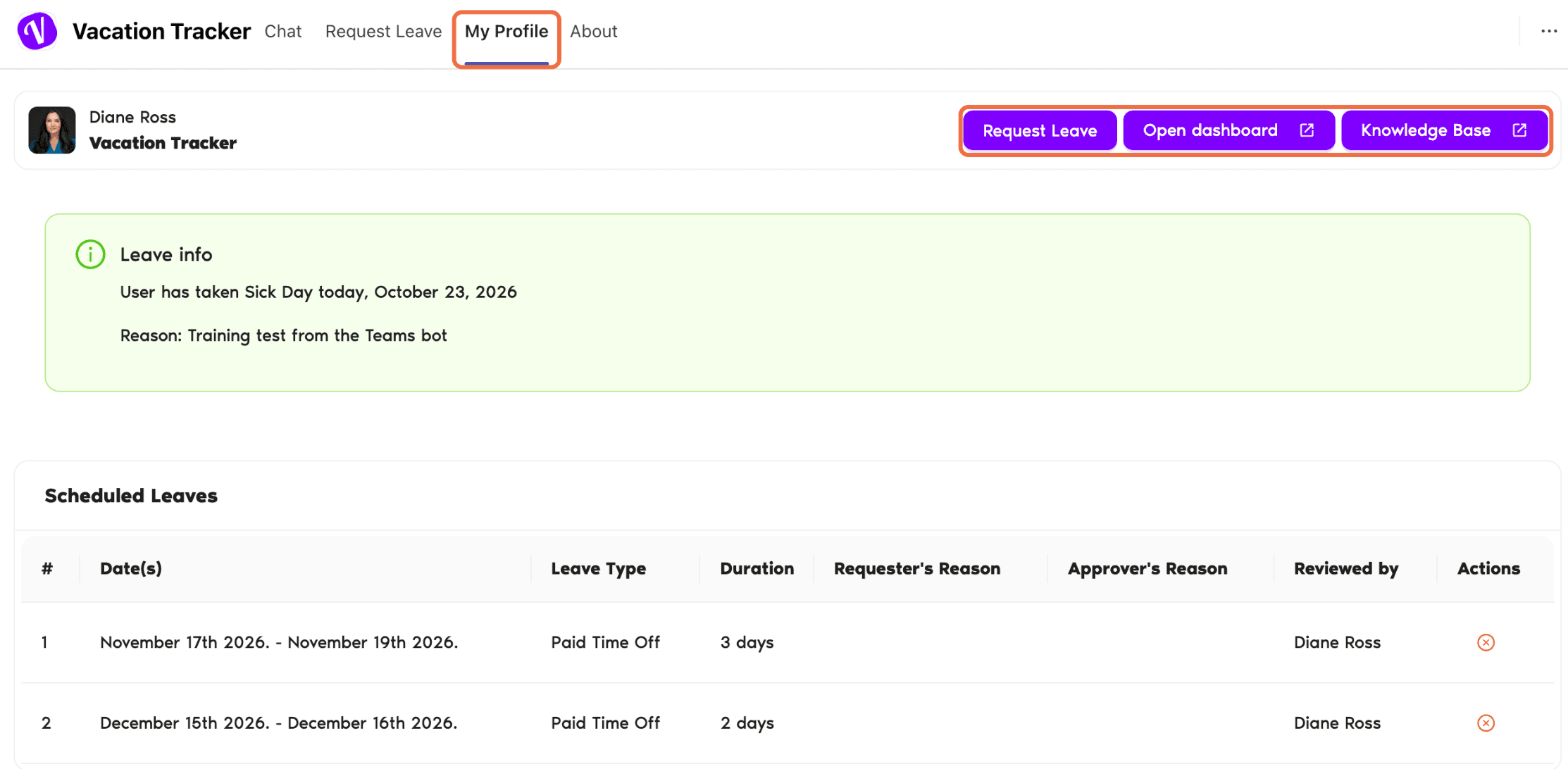The height and width of the screenshot is (769, 1568).
Task: Click the Requester's Reason column header
Action: (x=916, y=568)
